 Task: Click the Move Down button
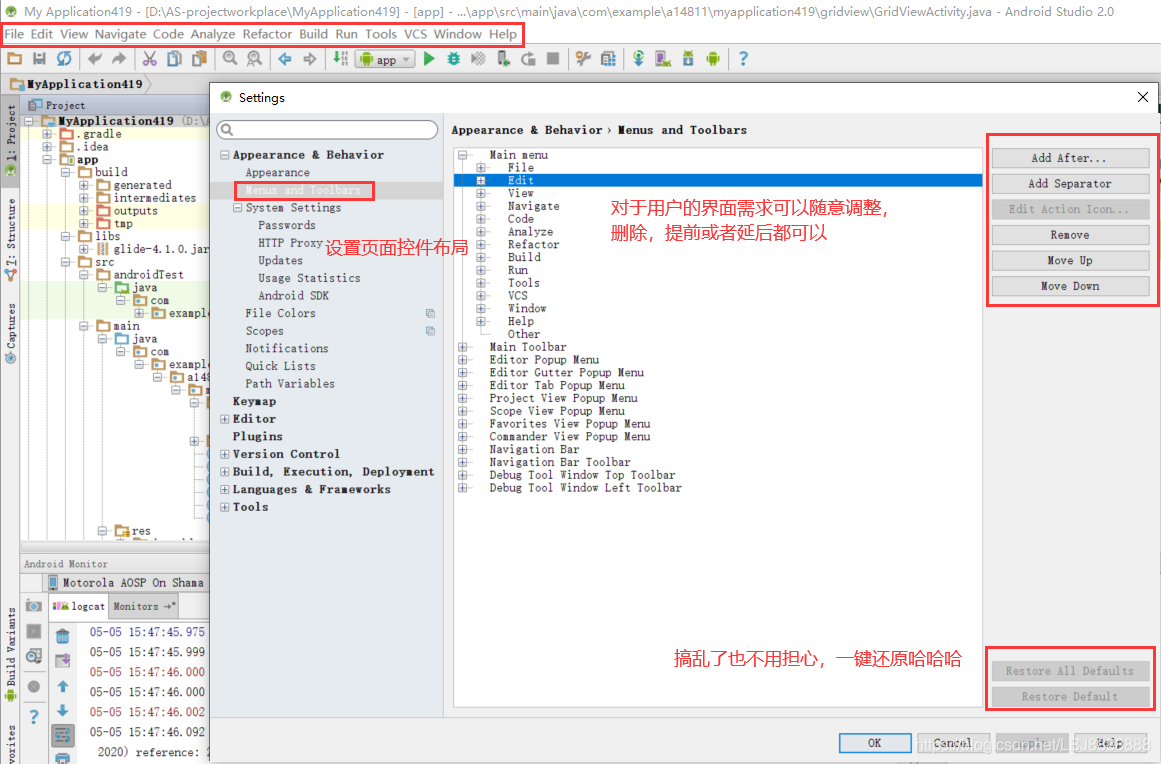pyautogui.click(x=1070, y=286)
